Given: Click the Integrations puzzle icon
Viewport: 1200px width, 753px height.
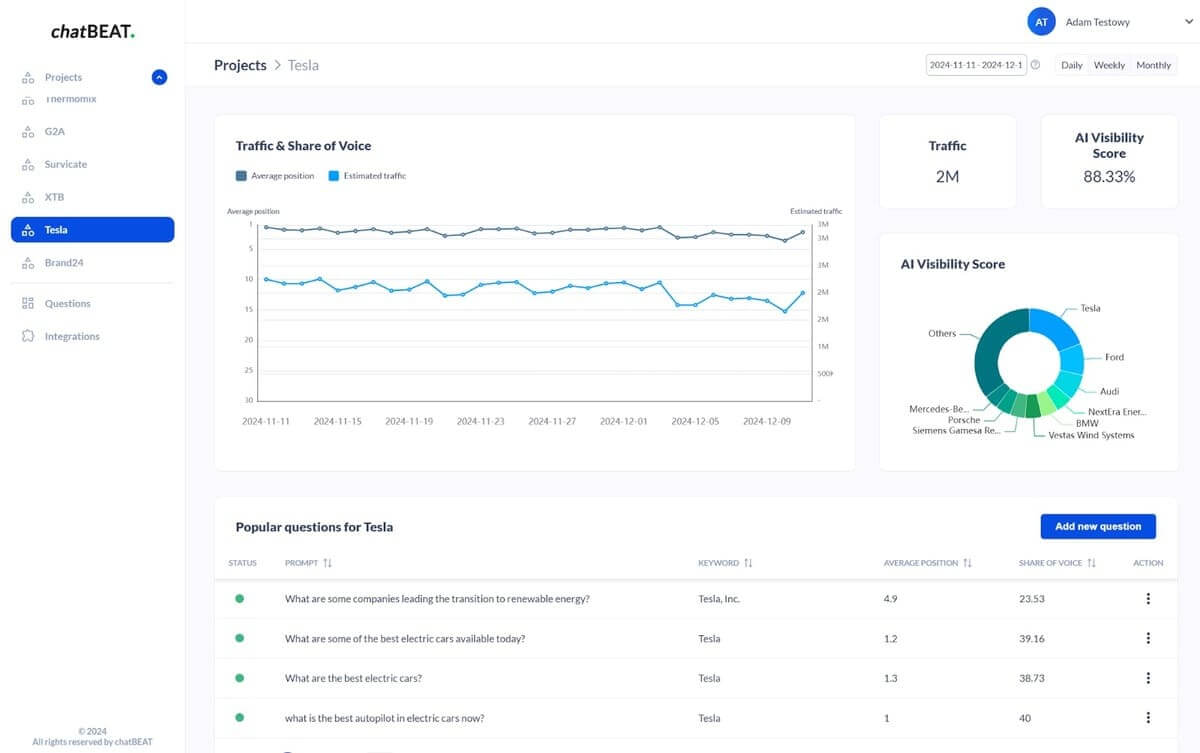Looking at the screenshot, I should (28, 336).
